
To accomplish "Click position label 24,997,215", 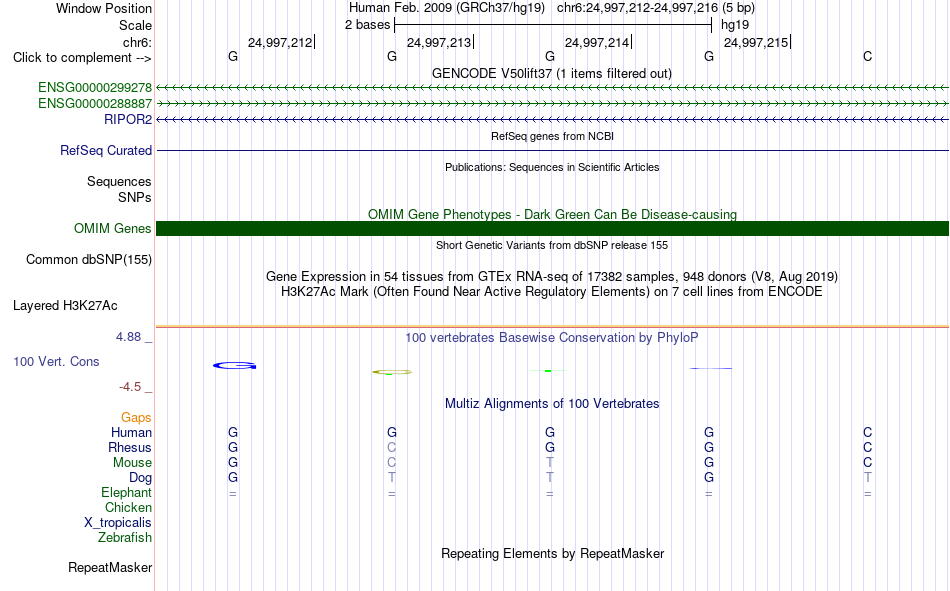I will click(x=756, y=42).
